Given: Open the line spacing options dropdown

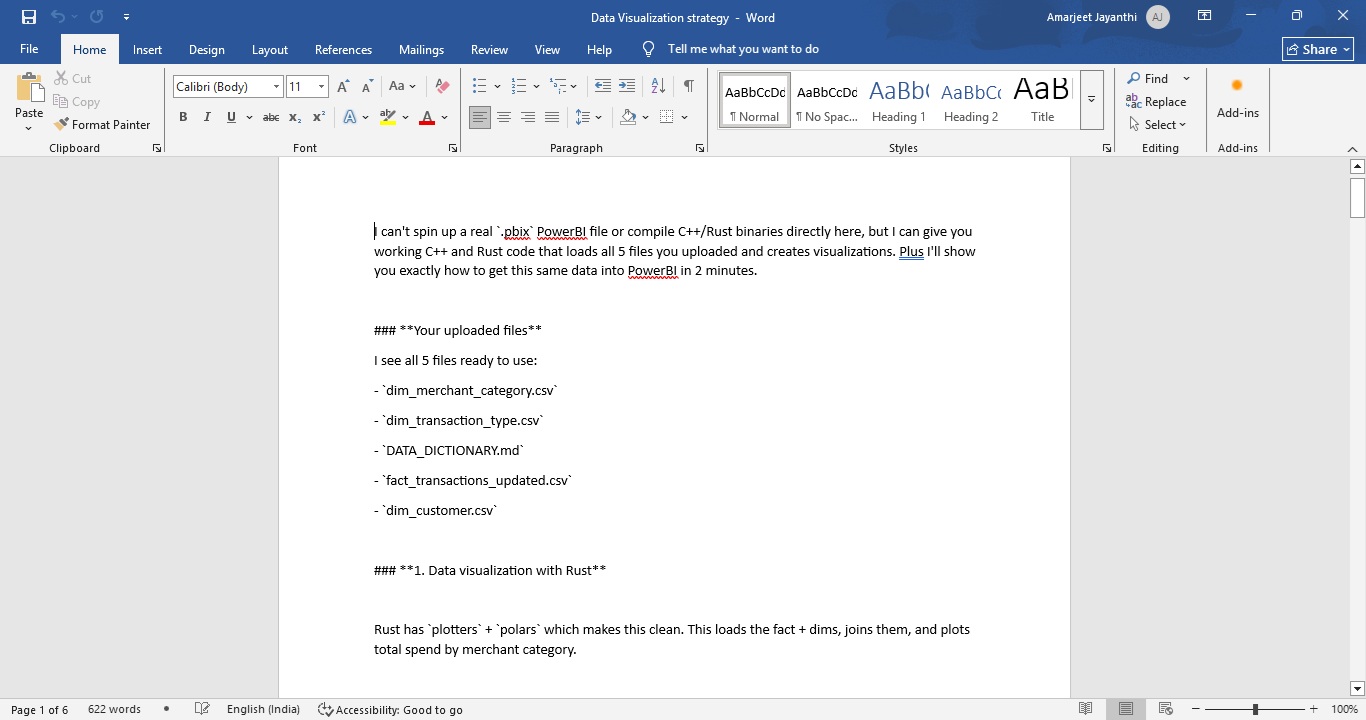Looking at the screenshot, I should 598,117.
